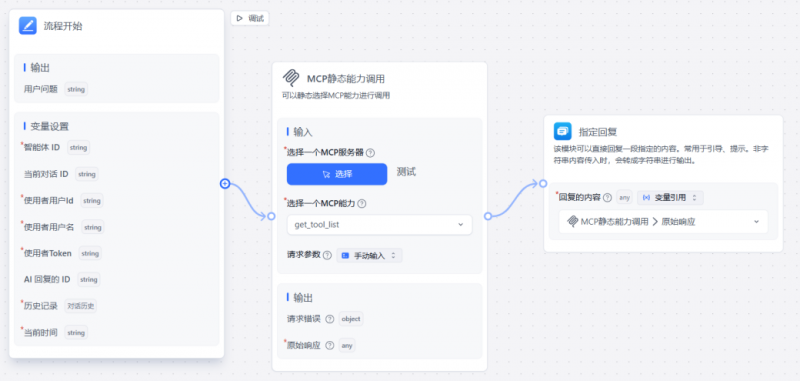Image resolution: width=800 pixels, height=381 pixels.
Task: Expand MCP静态能力调用 > 原始响应 variable dropdown
Action: click(663, 222)
